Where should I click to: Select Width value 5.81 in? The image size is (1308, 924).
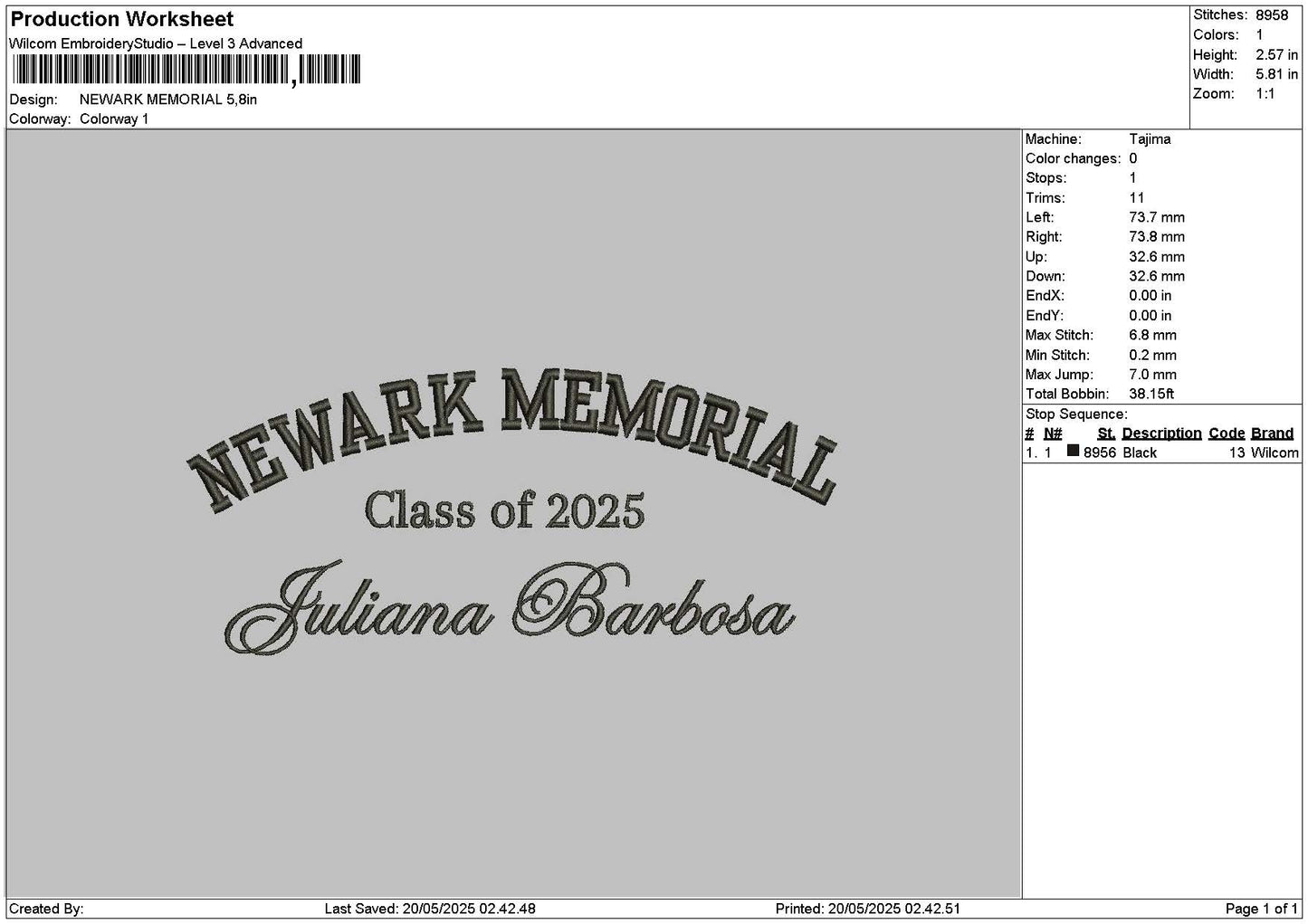pos(1276,74)
